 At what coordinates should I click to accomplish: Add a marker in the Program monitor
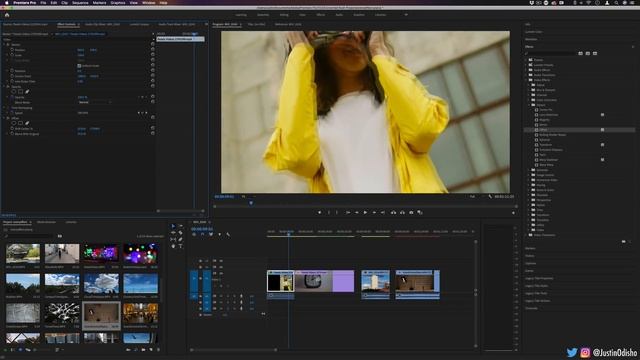[x=320, y=212]
